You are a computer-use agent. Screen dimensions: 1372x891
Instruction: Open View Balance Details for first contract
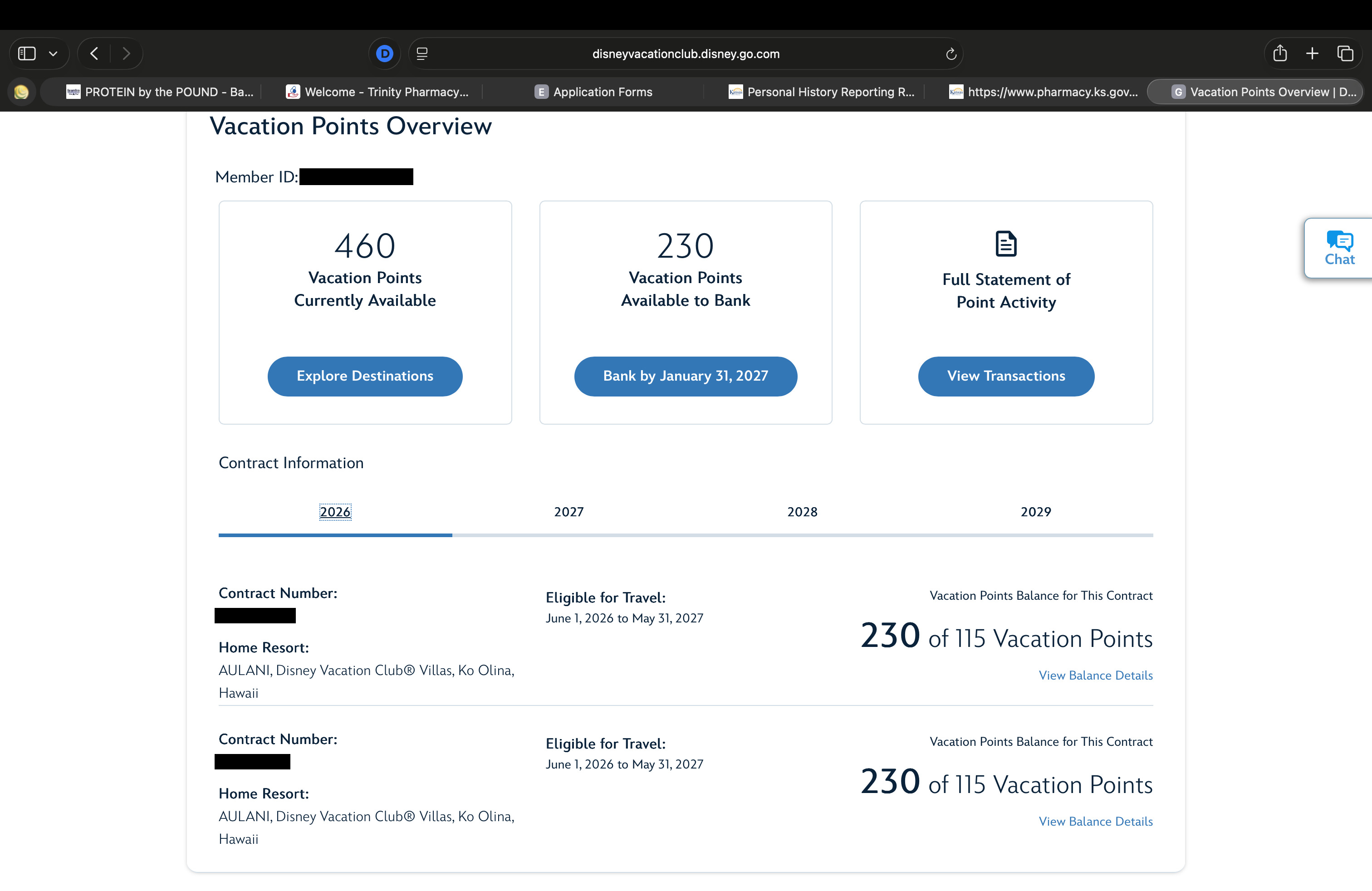point(1095,676)
